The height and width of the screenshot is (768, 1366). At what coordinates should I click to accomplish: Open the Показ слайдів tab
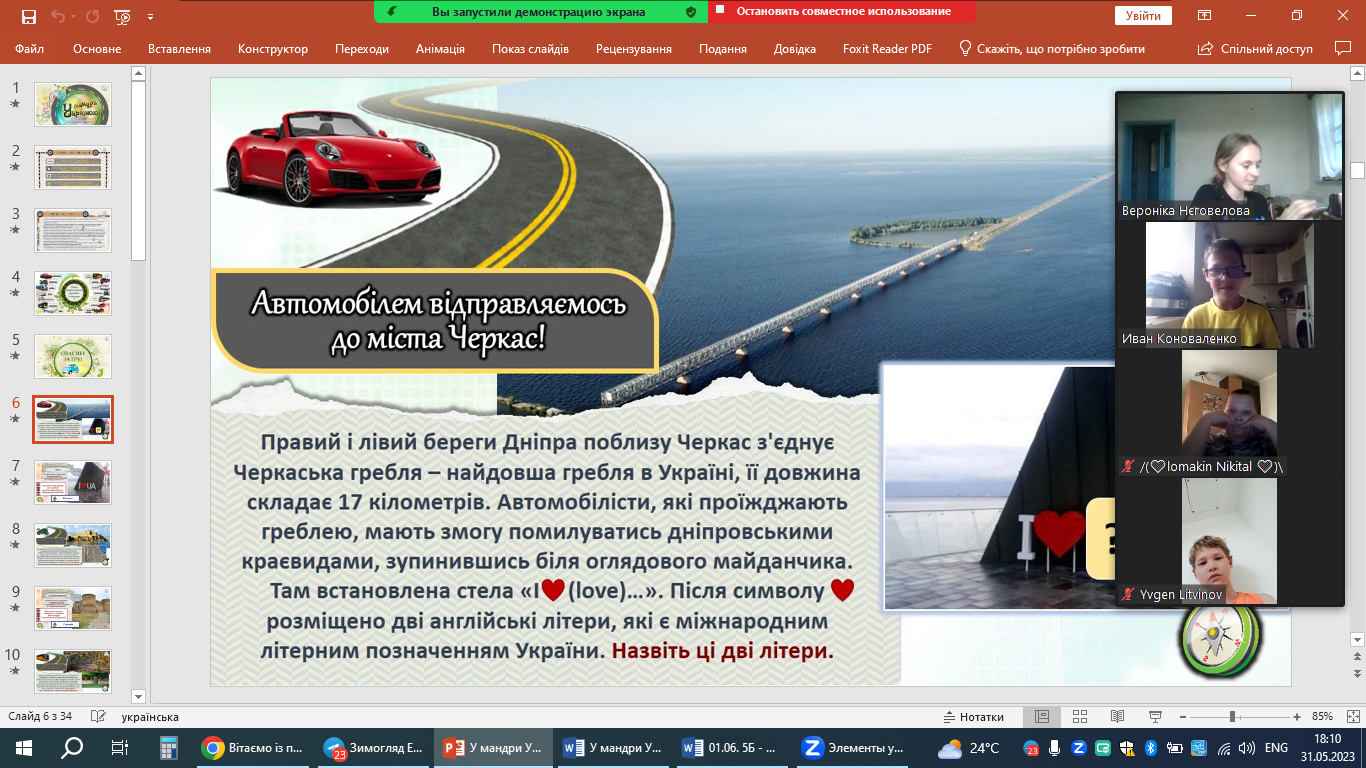coord(530,49)
